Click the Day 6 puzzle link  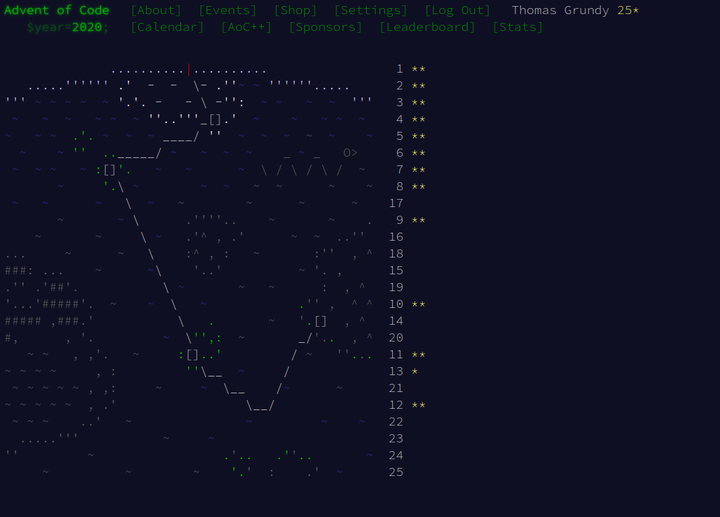click(x=399, y=153)
